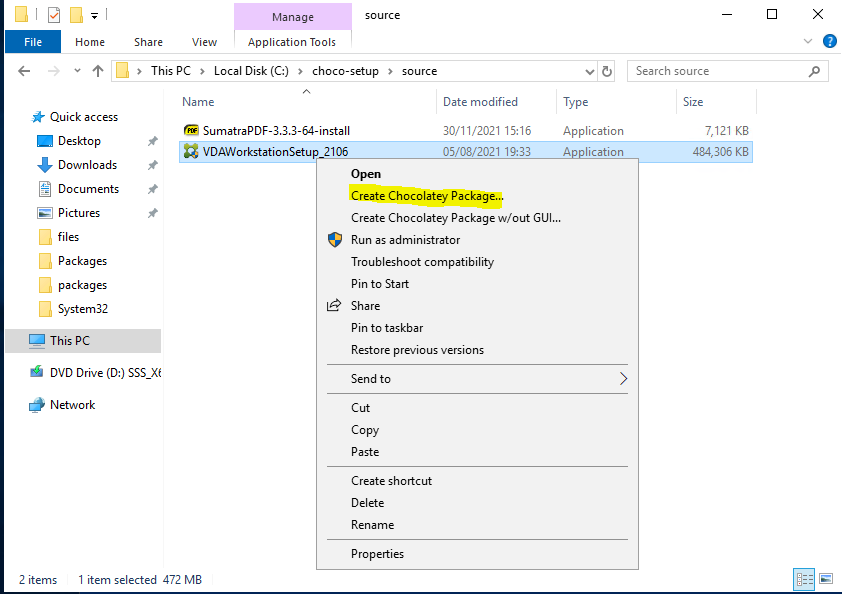Image resolution: width=842 pixels, height=594 pixels.
Task: Switch to details view layout
Action: pos(804,579)
